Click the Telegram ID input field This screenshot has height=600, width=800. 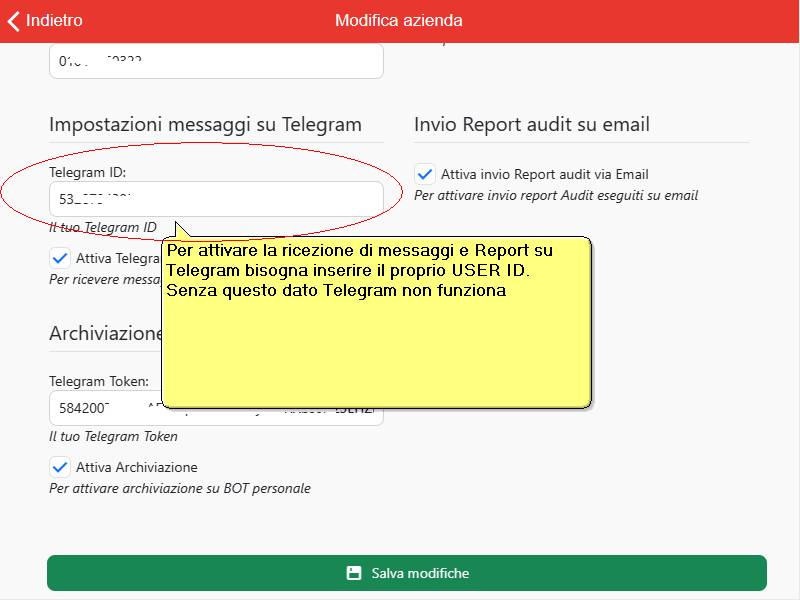click(x=216, y=199)
